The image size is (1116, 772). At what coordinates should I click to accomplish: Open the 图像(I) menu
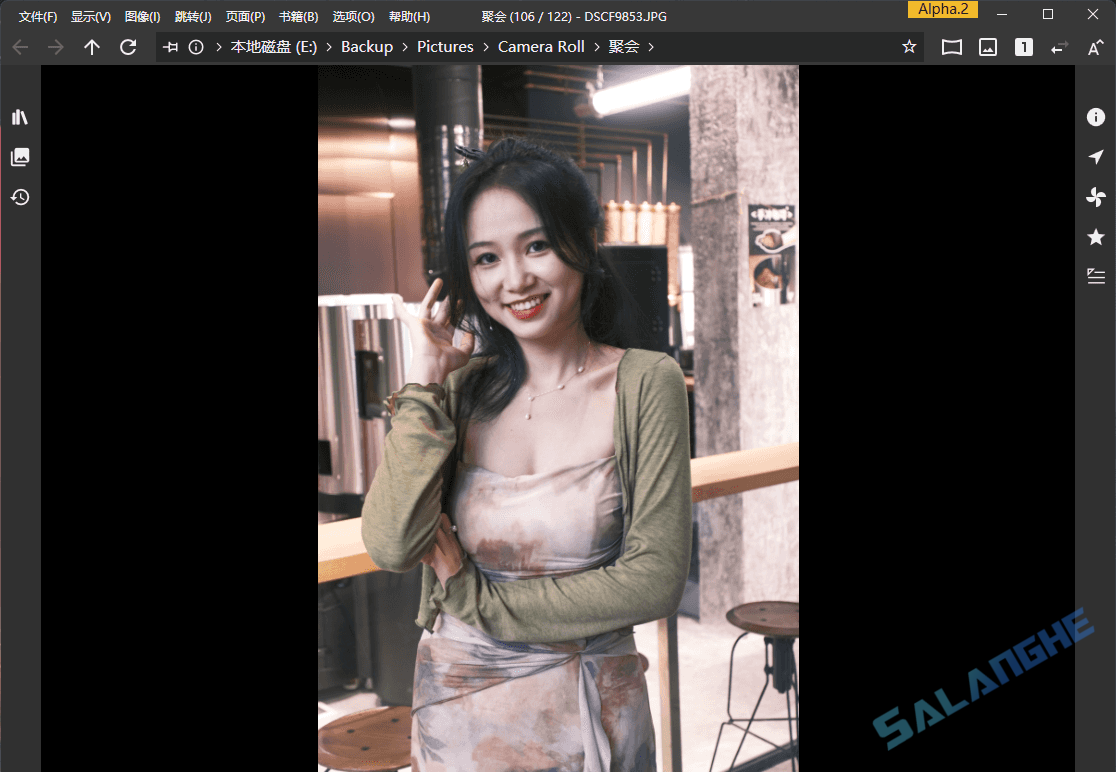(x=141, y=16)
